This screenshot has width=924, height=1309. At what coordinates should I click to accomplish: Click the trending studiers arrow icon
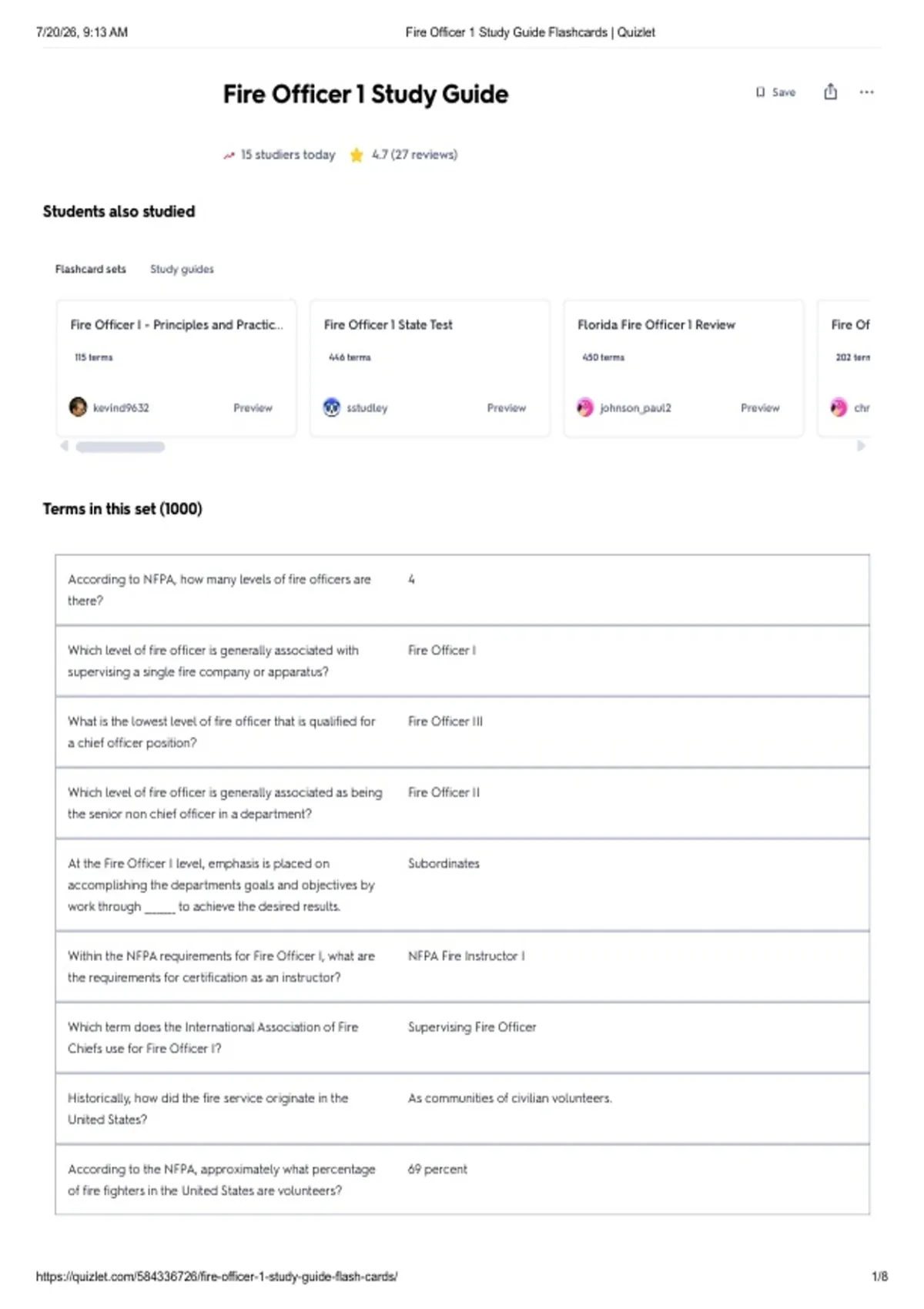pyautogui.click(x=229, y=156)
